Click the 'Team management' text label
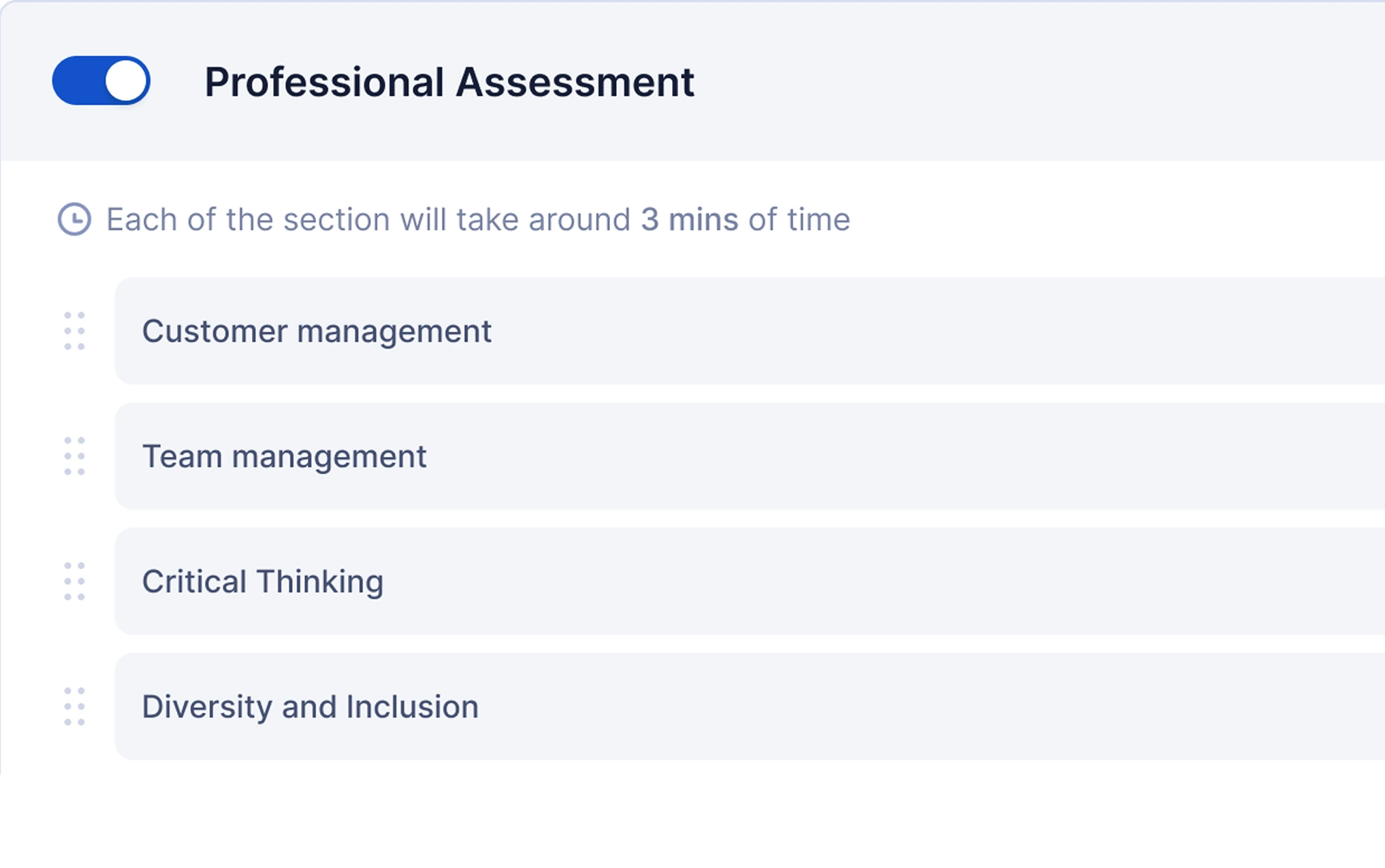The image size is (1385, 868). point(284,457)
